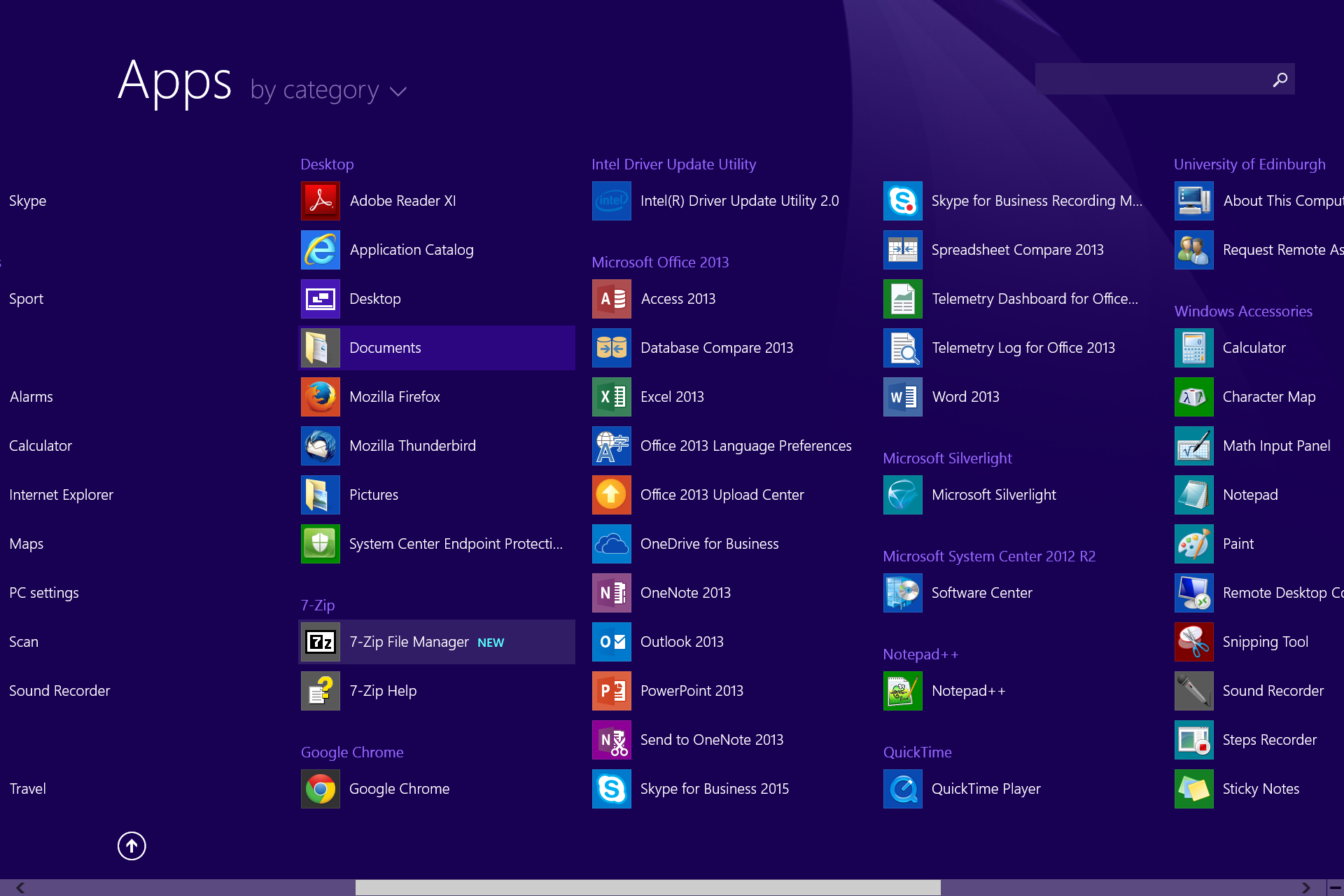Click the 'University of Edinburgh' category header
The image size is (1344, 896).
1249,164
